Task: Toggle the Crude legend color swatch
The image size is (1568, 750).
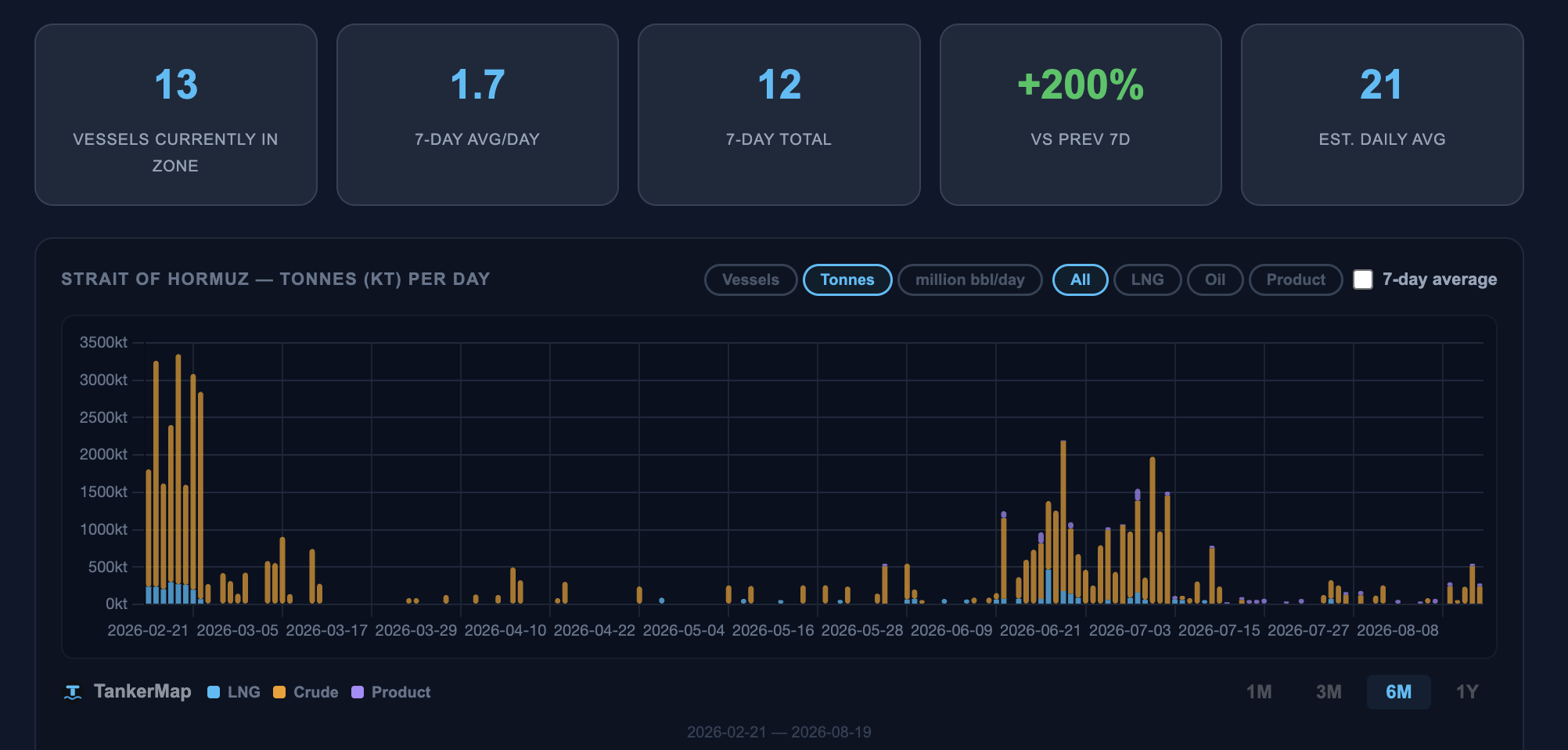Action: [279, 692]
